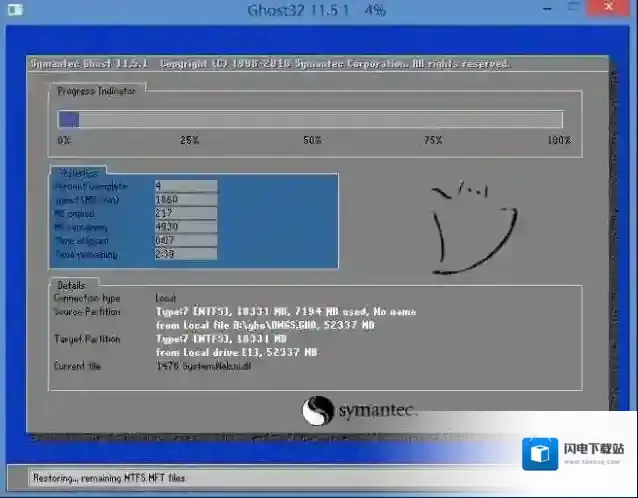
Task: Click the Time remaining value 2:39
Action: pos(185,255)
